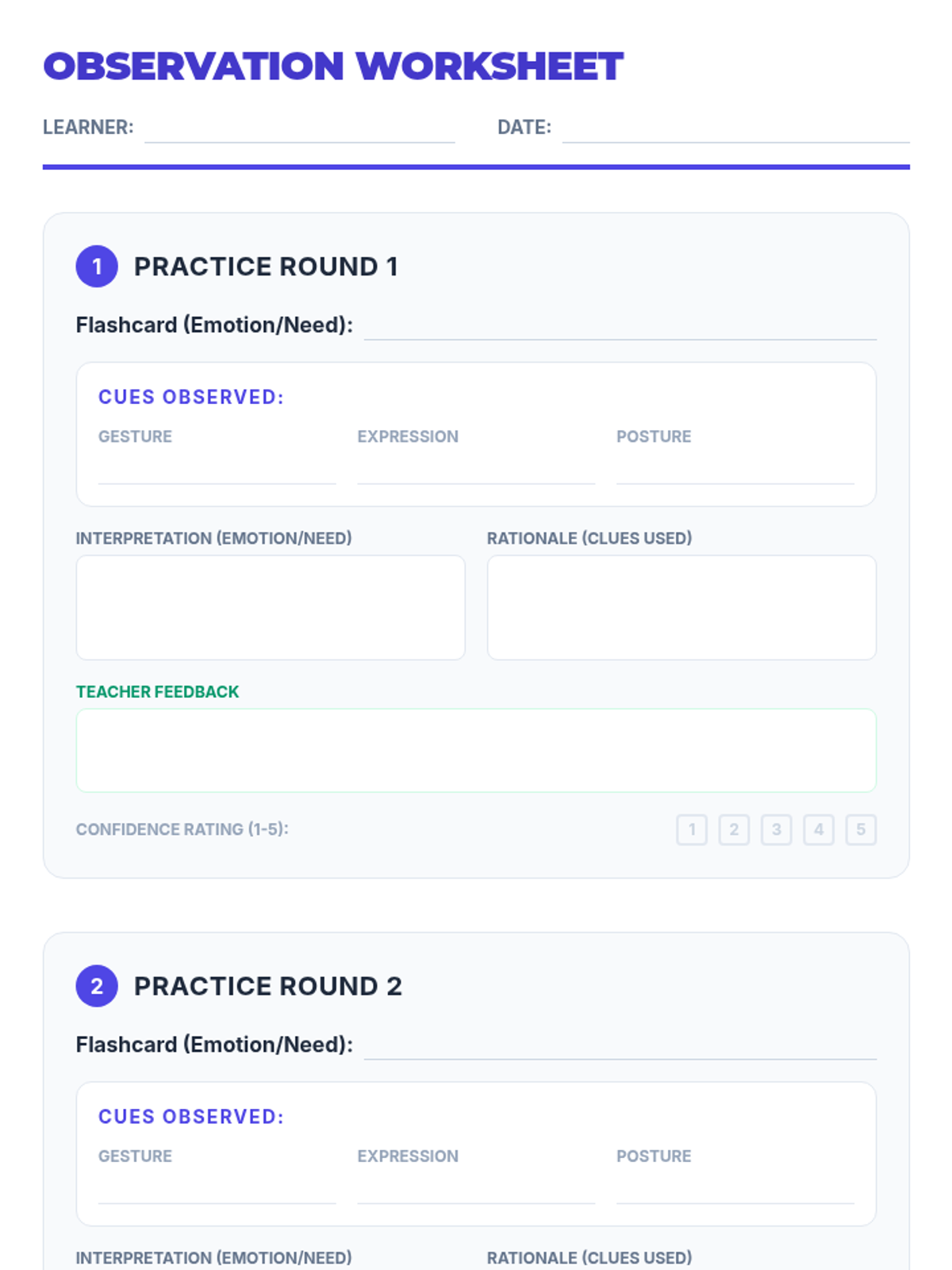The image size is (952, 1270).
Task: Click Round 2 Posture cue line
Action: click(x=735, y=1191)
